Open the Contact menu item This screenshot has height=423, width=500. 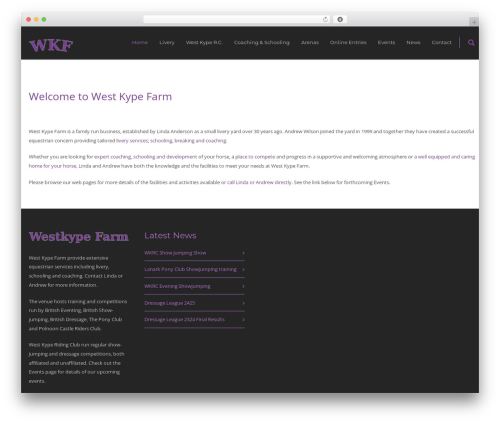(441, 42)
